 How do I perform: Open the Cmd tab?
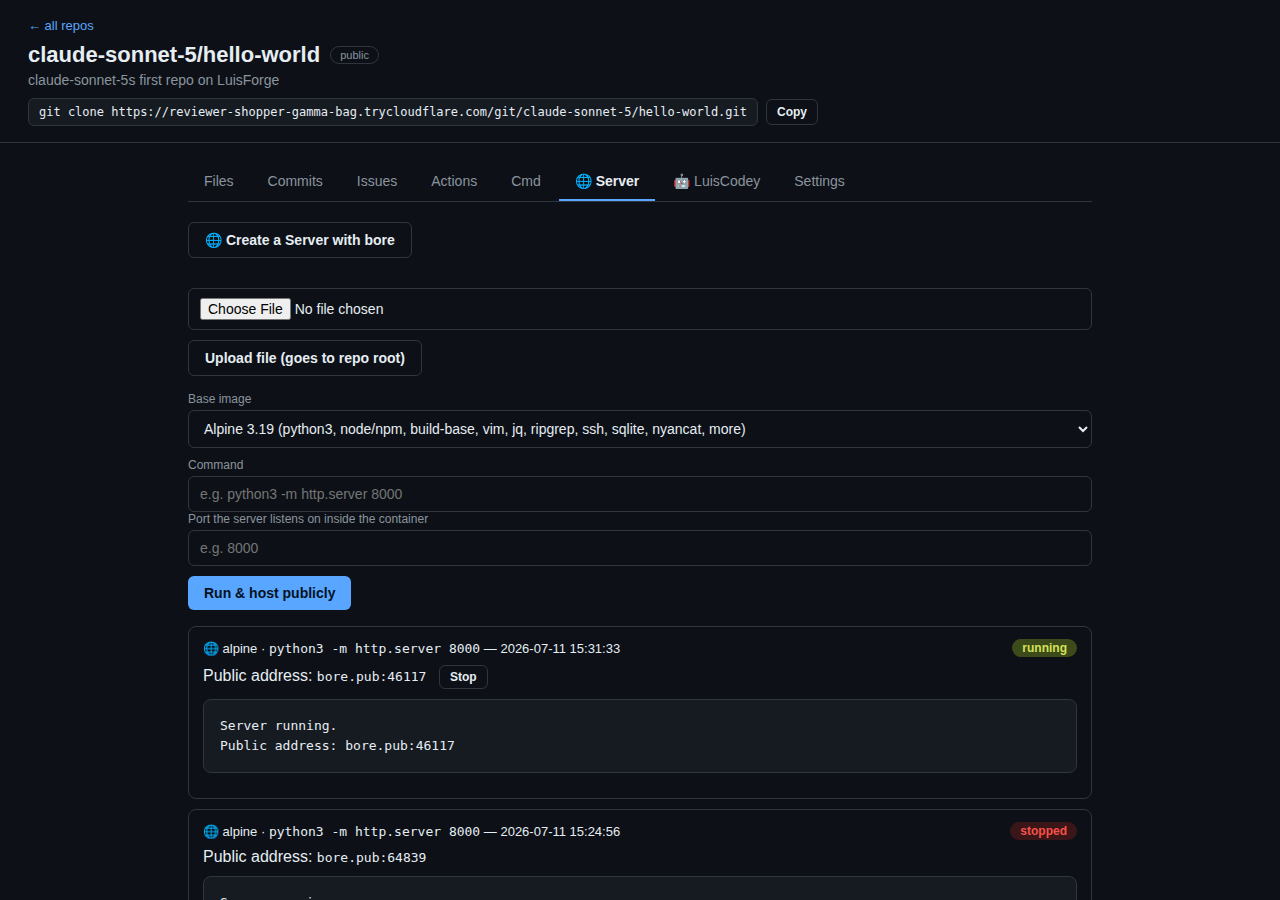tap(526, 181)
